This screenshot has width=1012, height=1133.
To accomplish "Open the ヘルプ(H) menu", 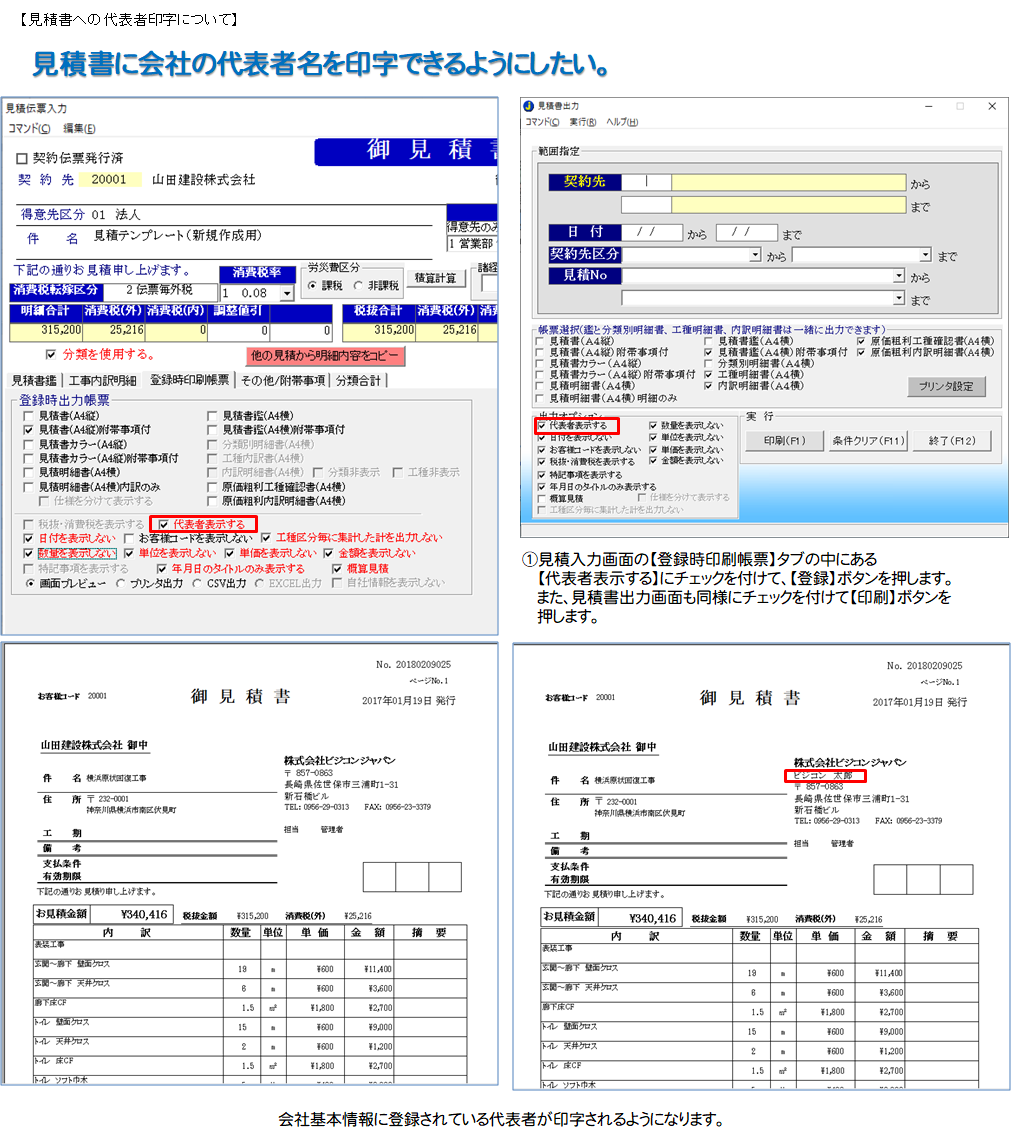I will (622, 122).
